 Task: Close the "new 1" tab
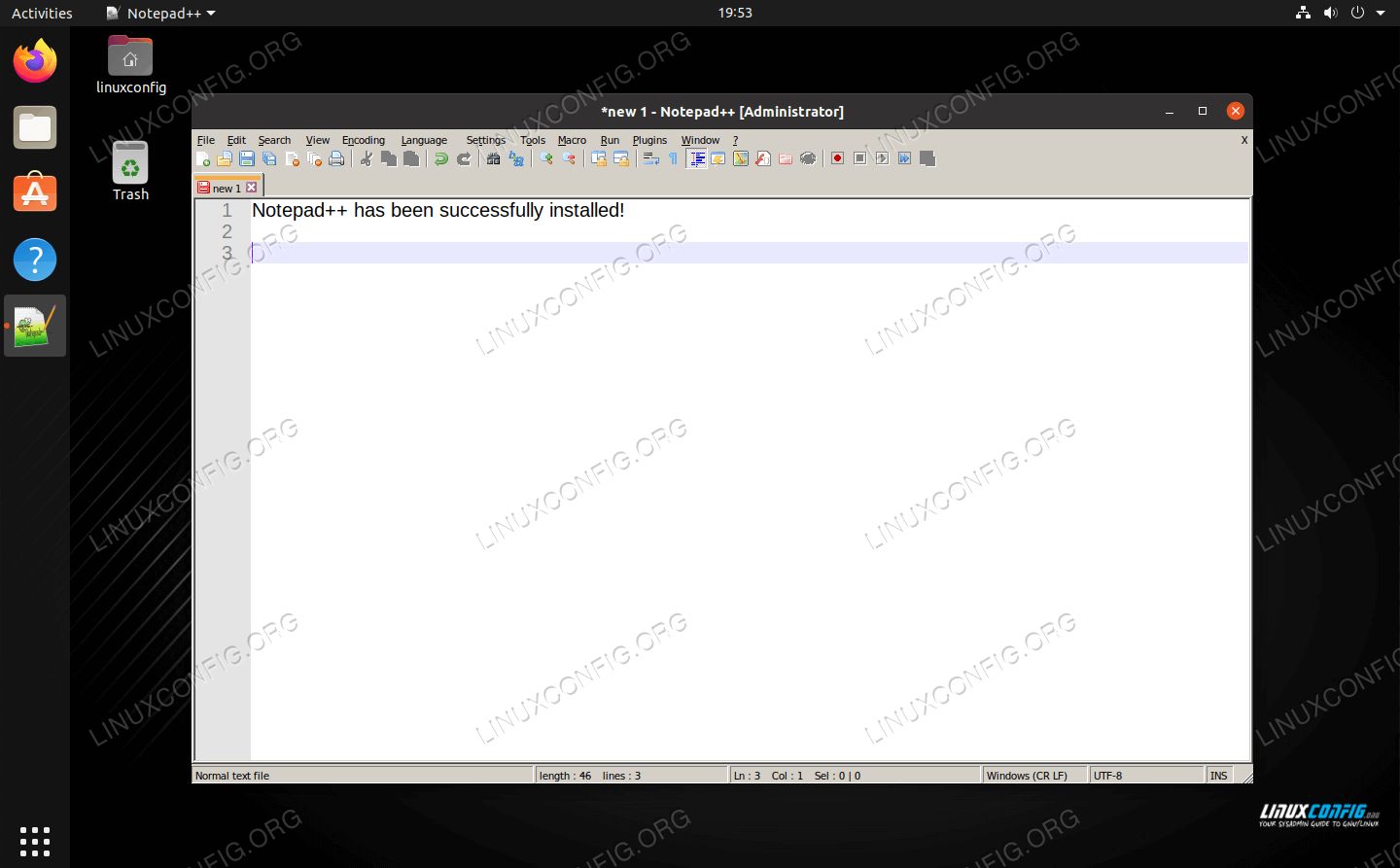tap(252, 188)
